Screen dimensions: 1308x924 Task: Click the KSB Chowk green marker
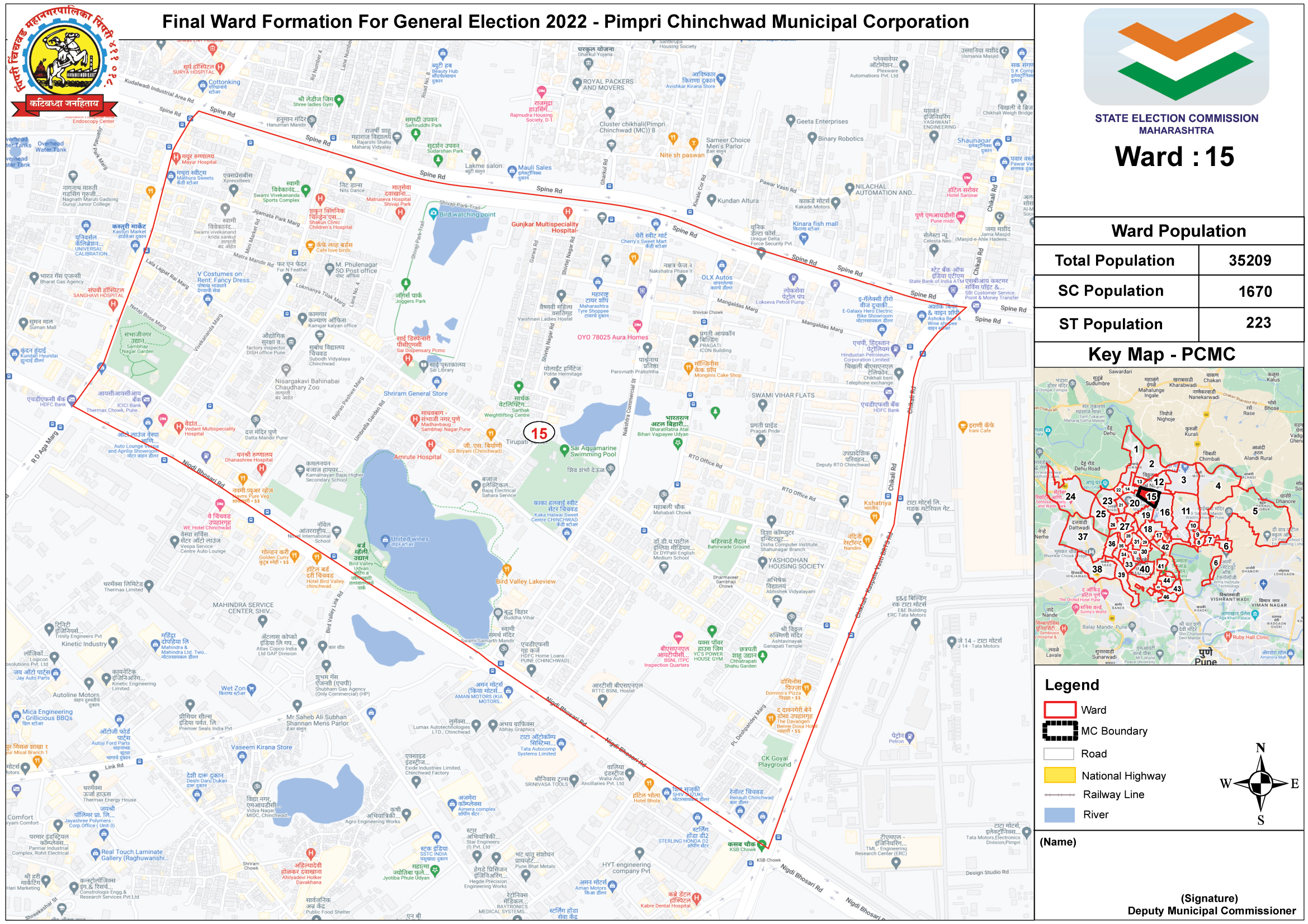[762, 845]
